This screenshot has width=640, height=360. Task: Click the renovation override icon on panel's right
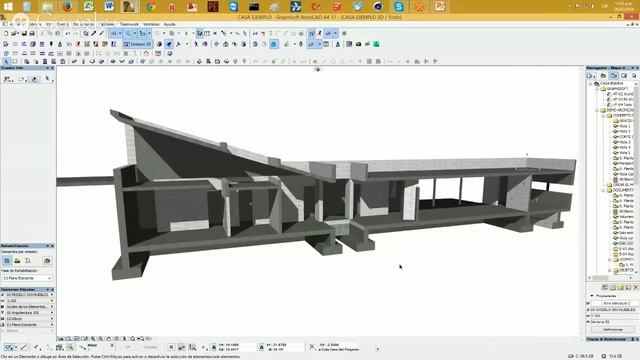[x=47, y=260]
